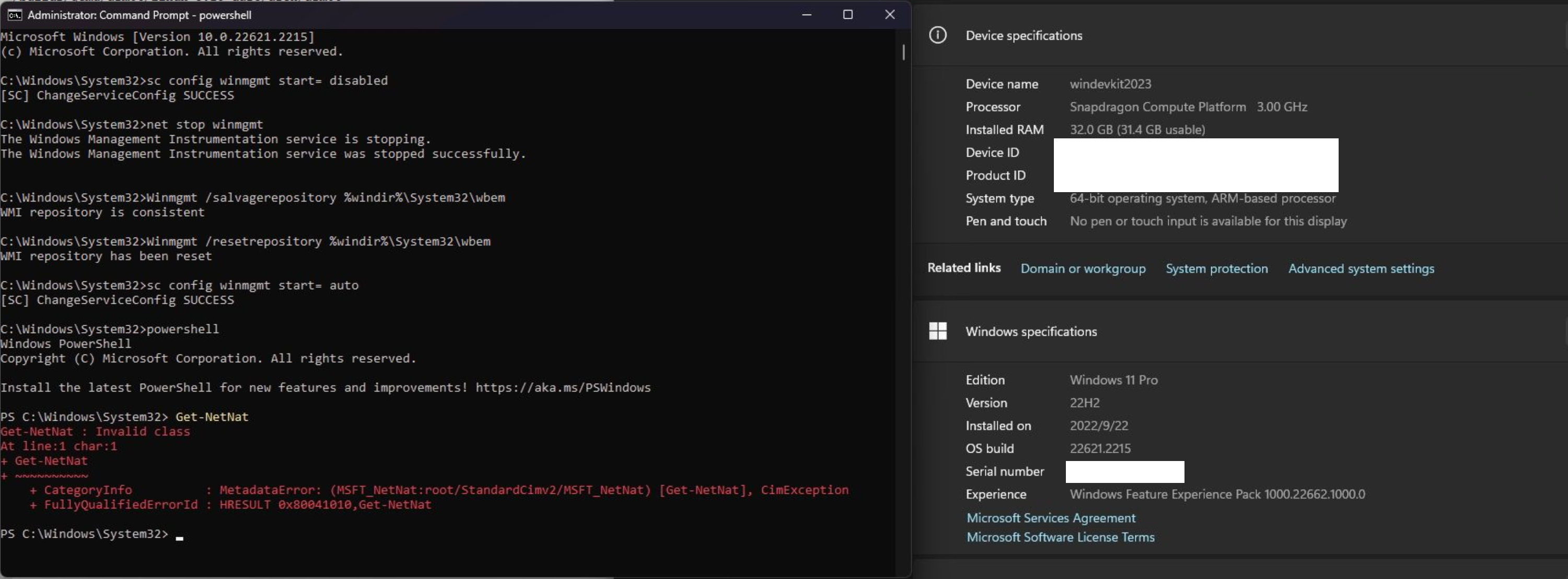
Task: Click the service was stopped successfully line
Action: tap(263, 154)
